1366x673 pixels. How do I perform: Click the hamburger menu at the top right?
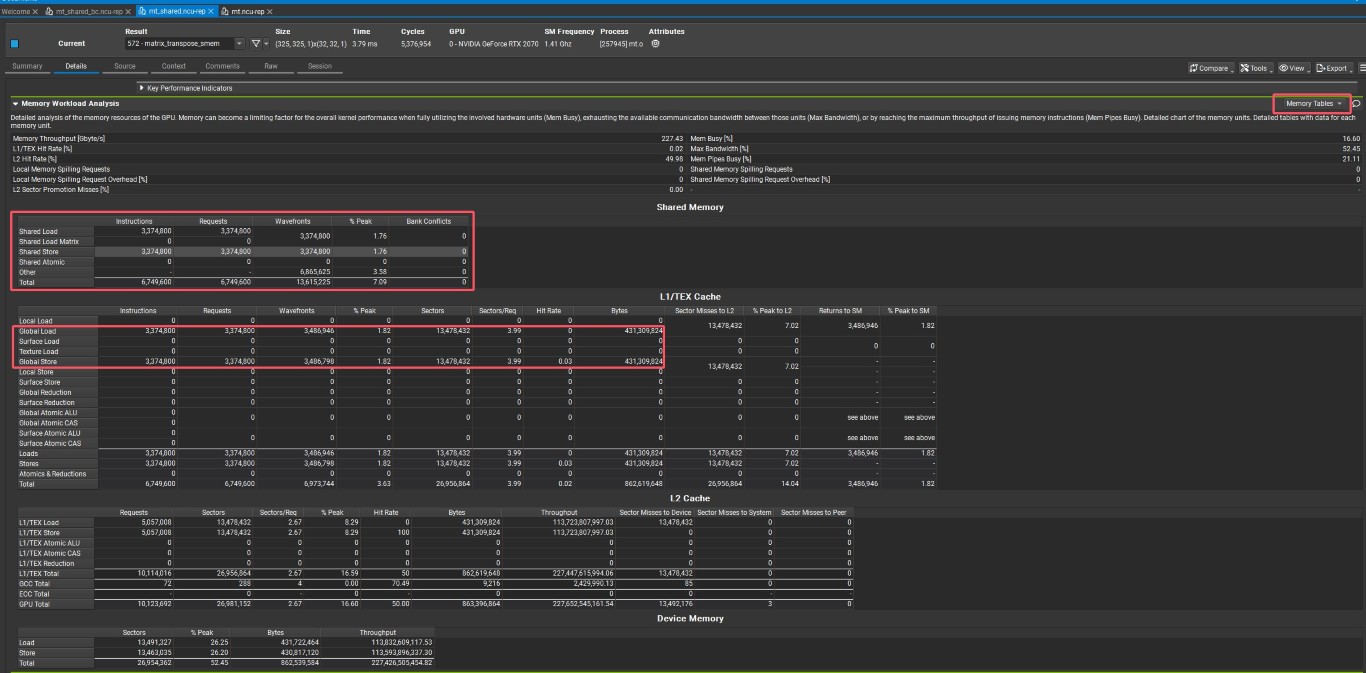(1361, 66)
